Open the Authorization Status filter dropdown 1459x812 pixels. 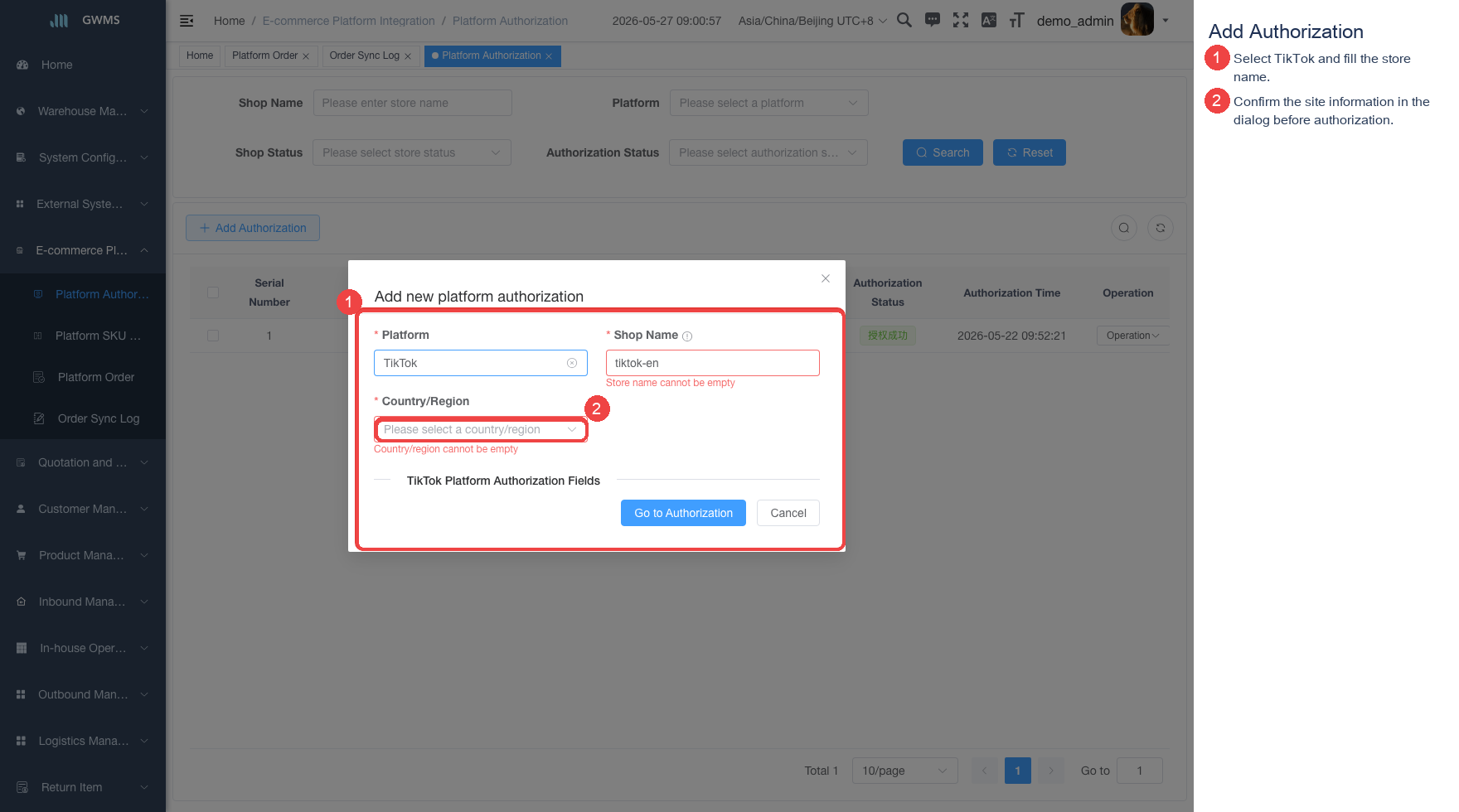(x=768, y=152)
